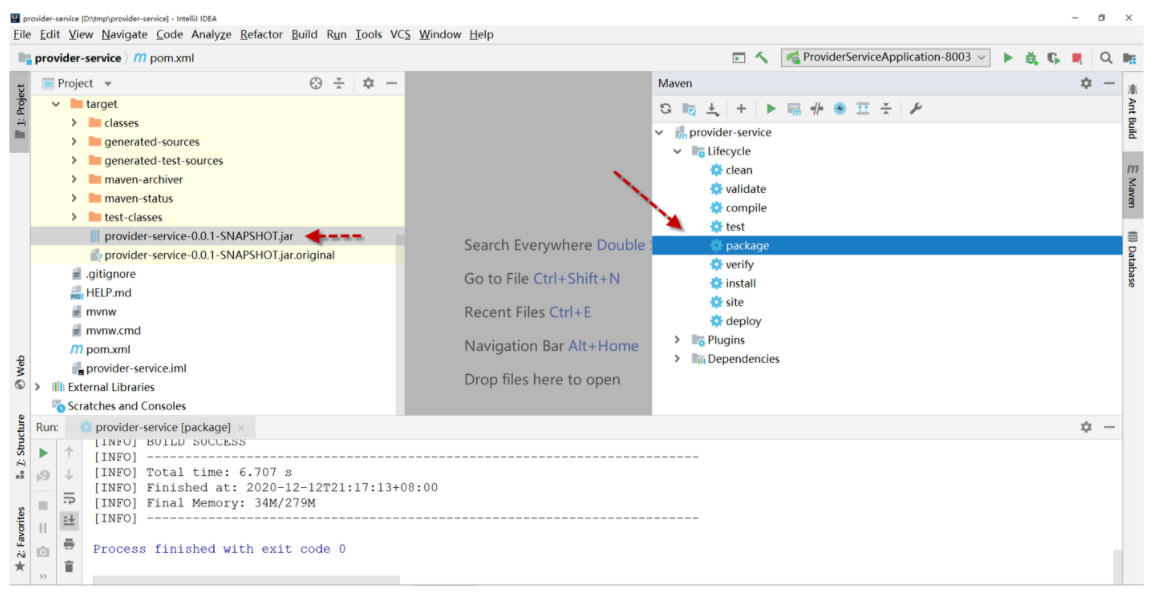Image resolution: width=1154 pixels, height=595 pixels.
Task: Select the install lifecycle goal
Action: pos(740,284)
